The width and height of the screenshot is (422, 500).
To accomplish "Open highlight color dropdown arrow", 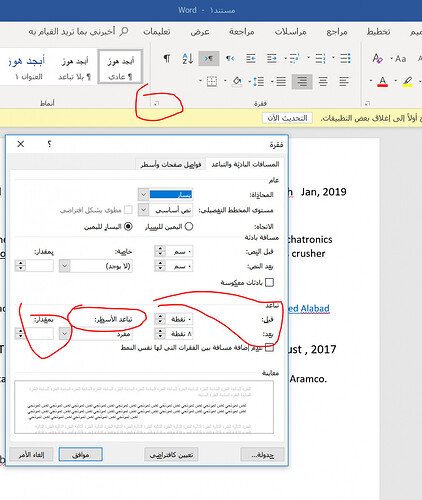I will click(396, 81).
